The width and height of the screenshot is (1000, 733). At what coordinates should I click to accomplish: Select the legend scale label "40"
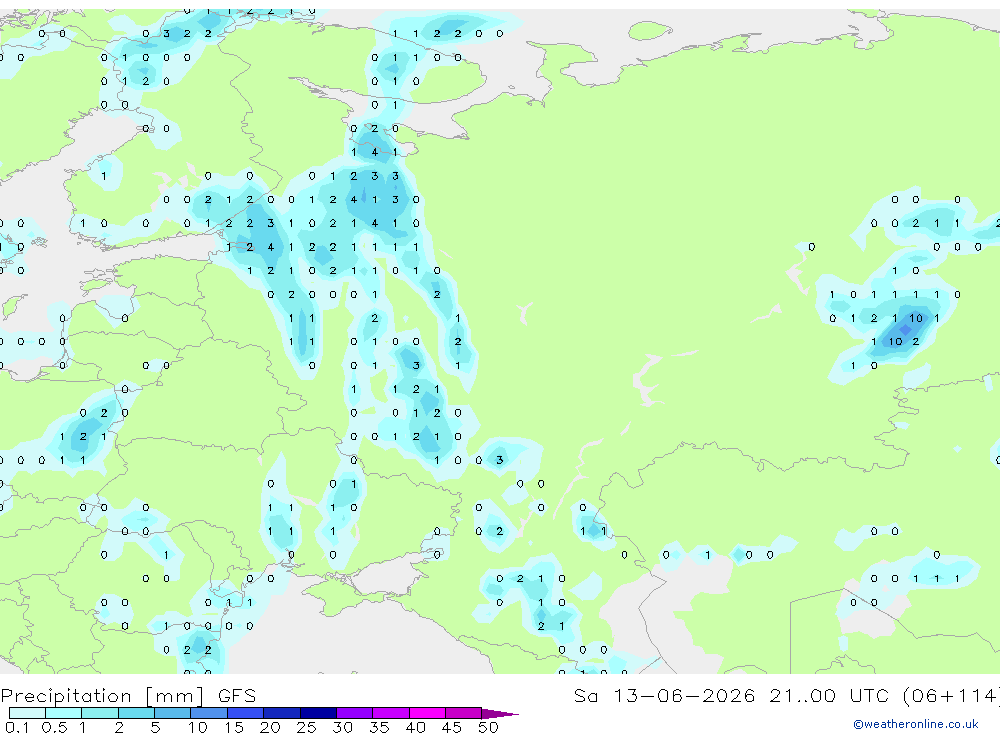[x=415, y=727]
